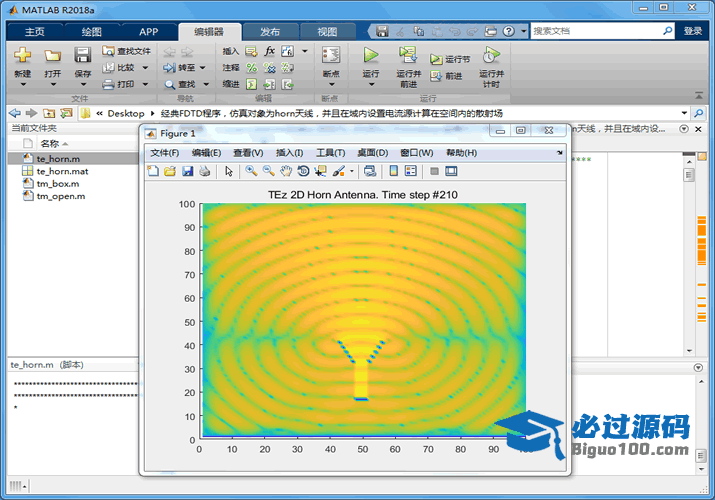Switch to the 主页 (Home) tab

(35, 32)
